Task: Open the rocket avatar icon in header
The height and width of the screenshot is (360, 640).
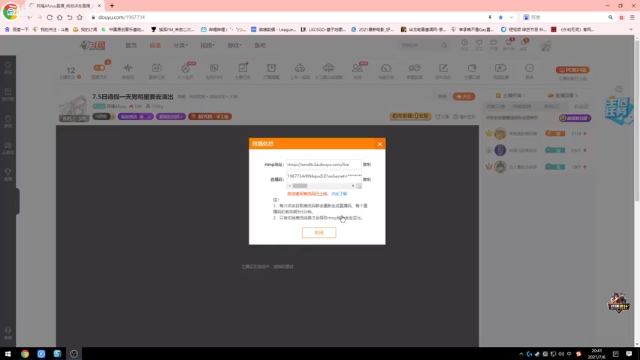Action: (546, 45)
